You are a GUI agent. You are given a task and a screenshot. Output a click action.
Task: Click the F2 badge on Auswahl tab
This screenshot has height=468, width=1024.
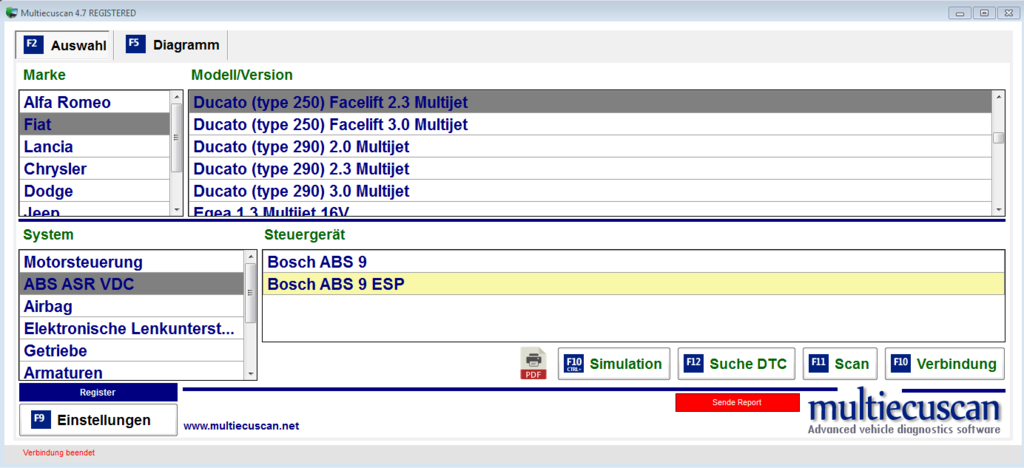pos(33,45)
